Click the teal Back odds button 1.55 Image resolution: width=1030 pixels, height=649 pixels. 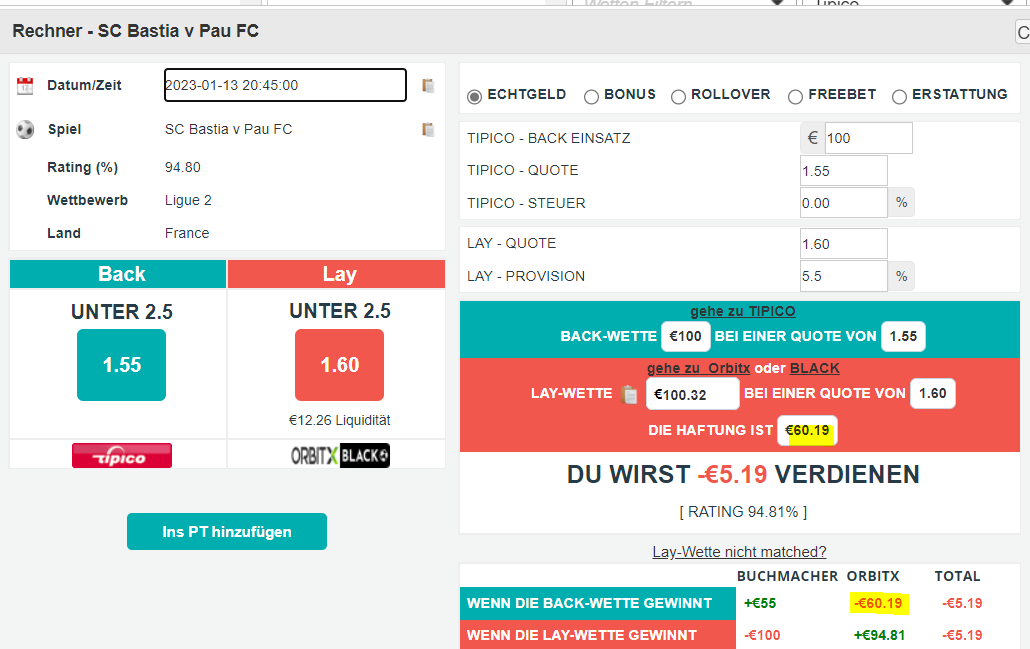[122, 365]
